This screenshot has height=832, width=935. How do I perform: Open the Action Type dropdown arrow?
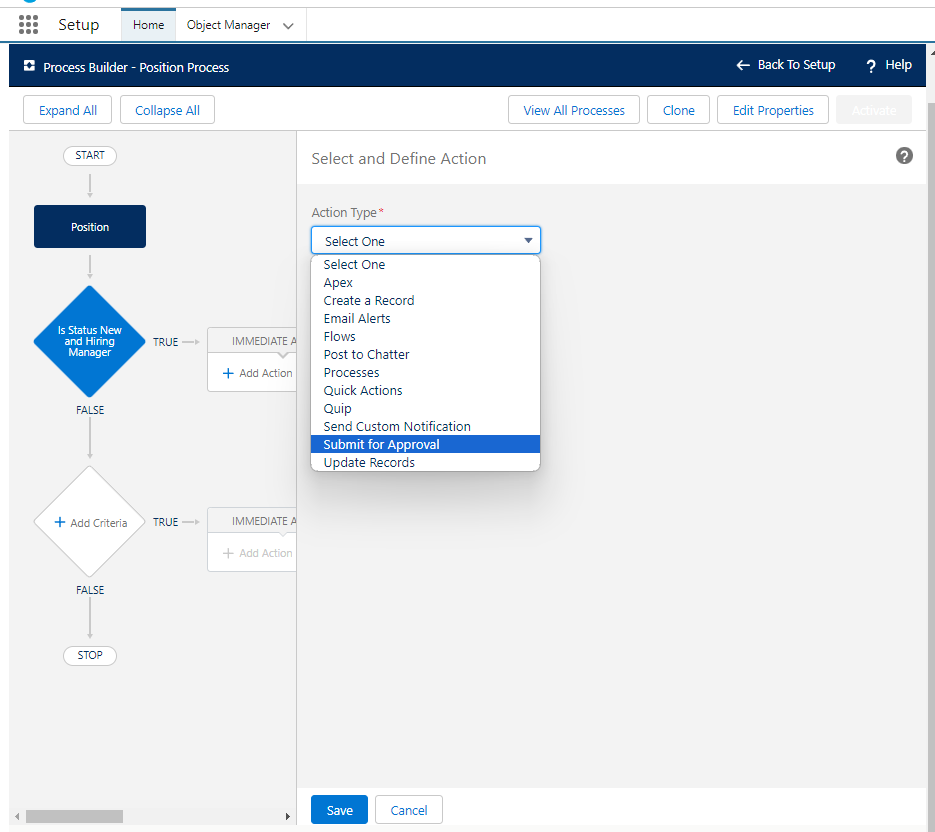click(528, 240)
